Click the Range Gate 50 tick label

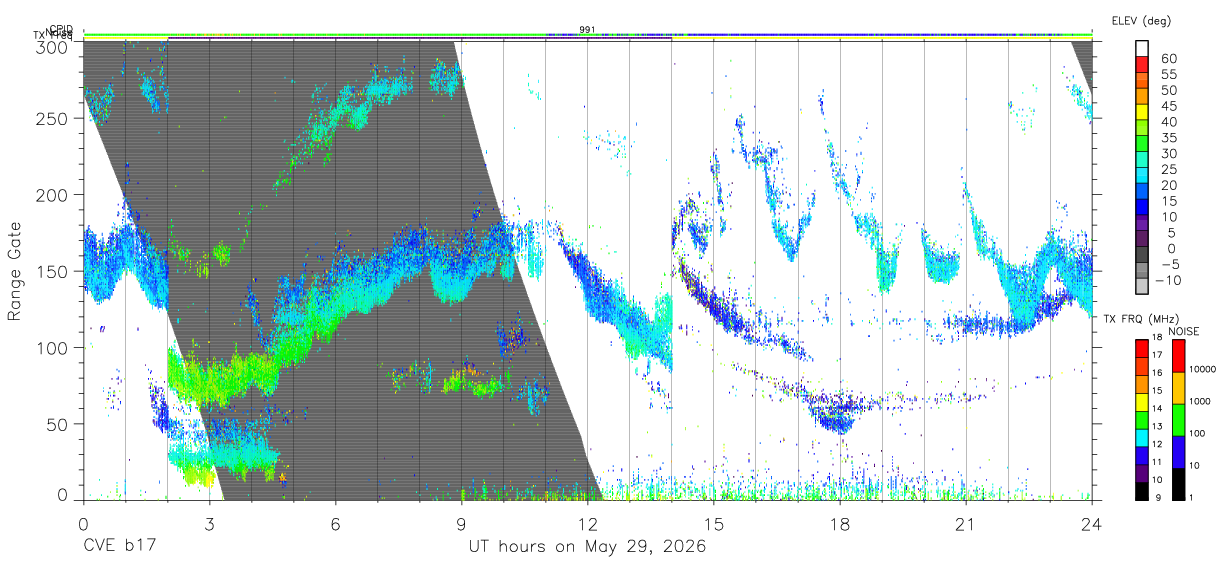tap(59, 424)
